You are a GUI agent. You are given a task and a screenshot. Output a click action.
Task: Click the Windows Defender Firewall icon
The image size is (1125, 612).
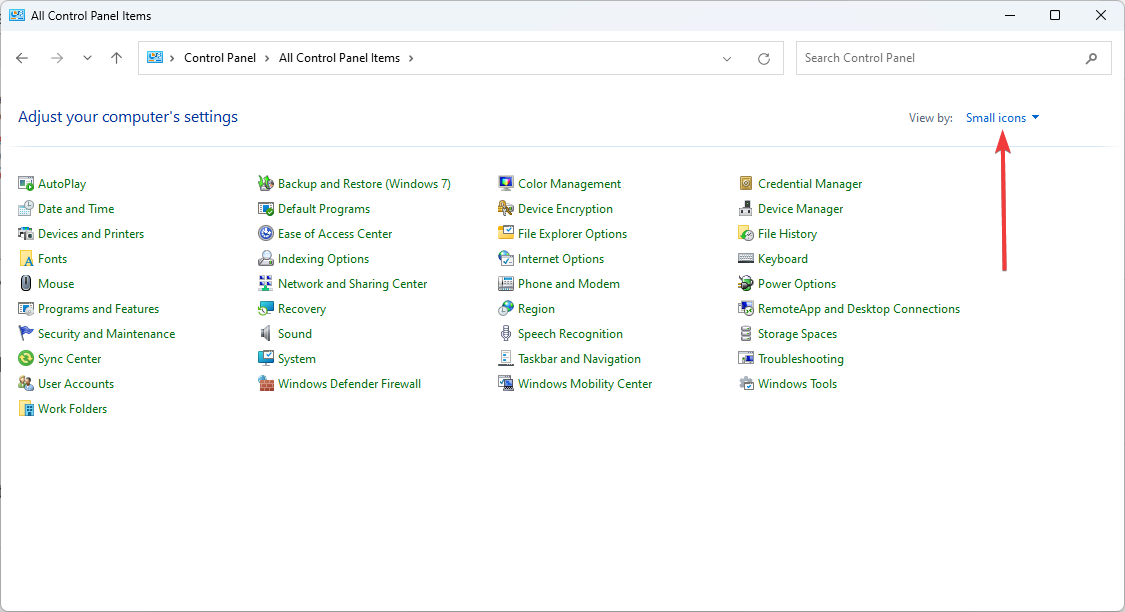pyautogui.click(x=266, y=384)
